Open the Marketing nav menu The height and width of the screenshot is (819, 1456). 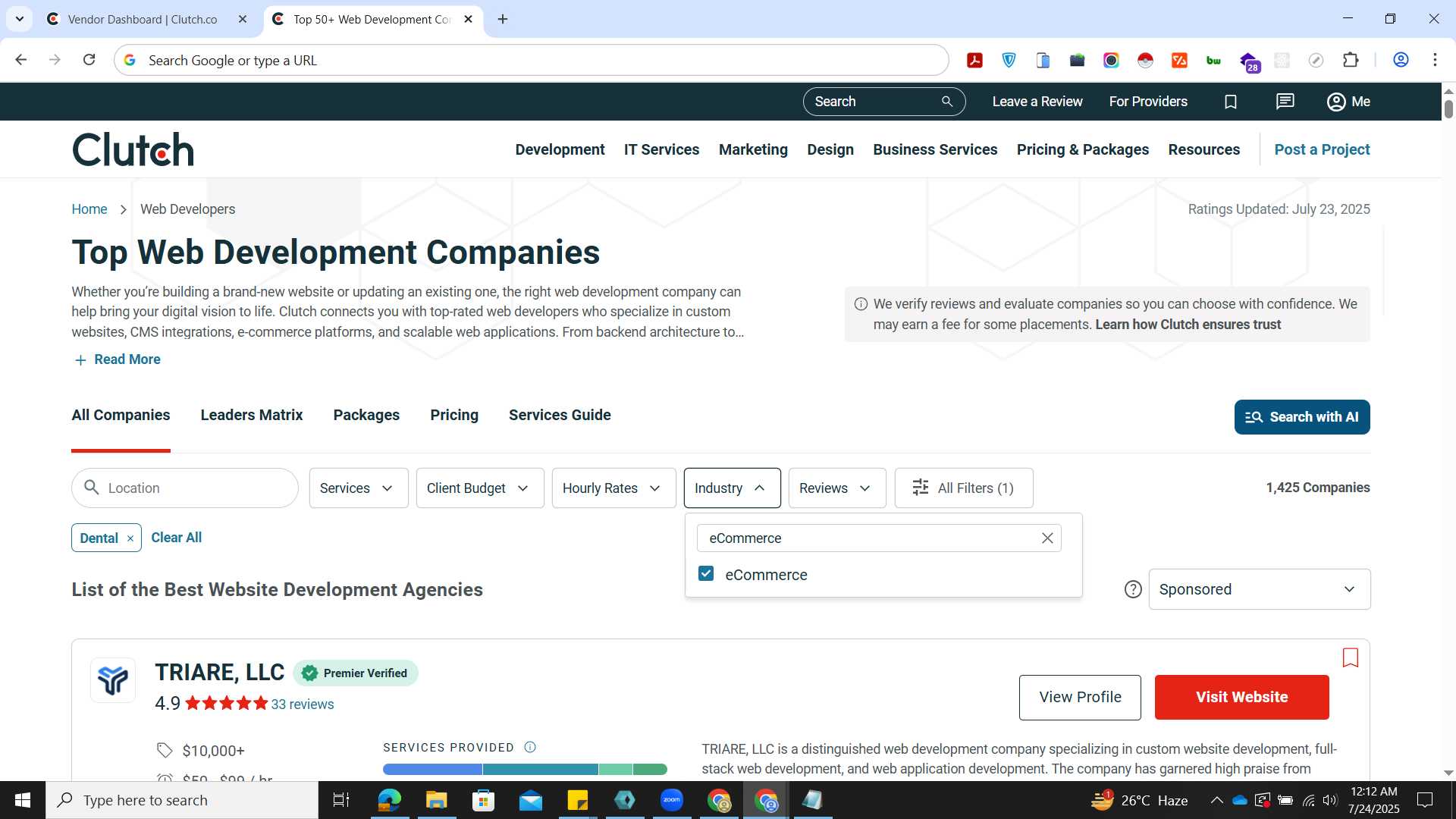[753, 149]
